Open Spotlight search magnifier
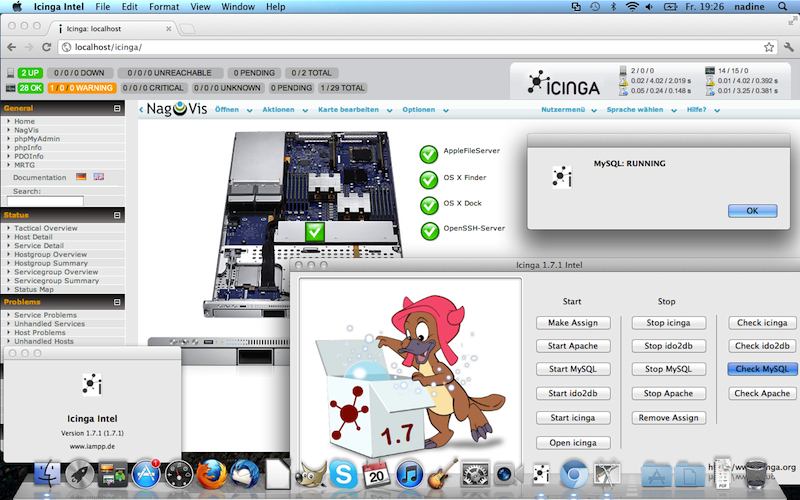 pyautogui.click(x=783, y=7)
